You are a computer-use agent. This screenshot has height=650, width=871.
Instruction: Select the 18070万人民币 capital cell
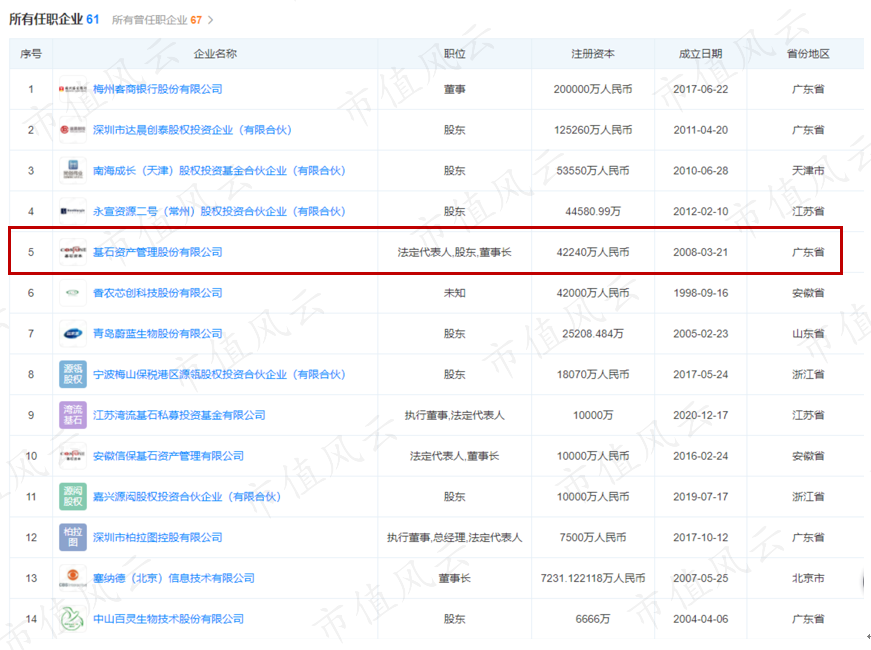(x=593, y=374)
